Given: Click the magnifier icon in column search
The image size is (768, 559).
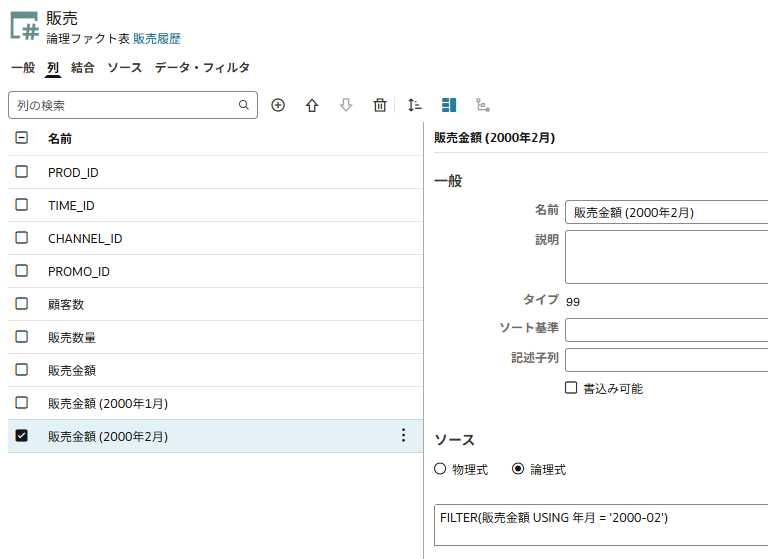Looking at the screenshot, I should [243, 105].
